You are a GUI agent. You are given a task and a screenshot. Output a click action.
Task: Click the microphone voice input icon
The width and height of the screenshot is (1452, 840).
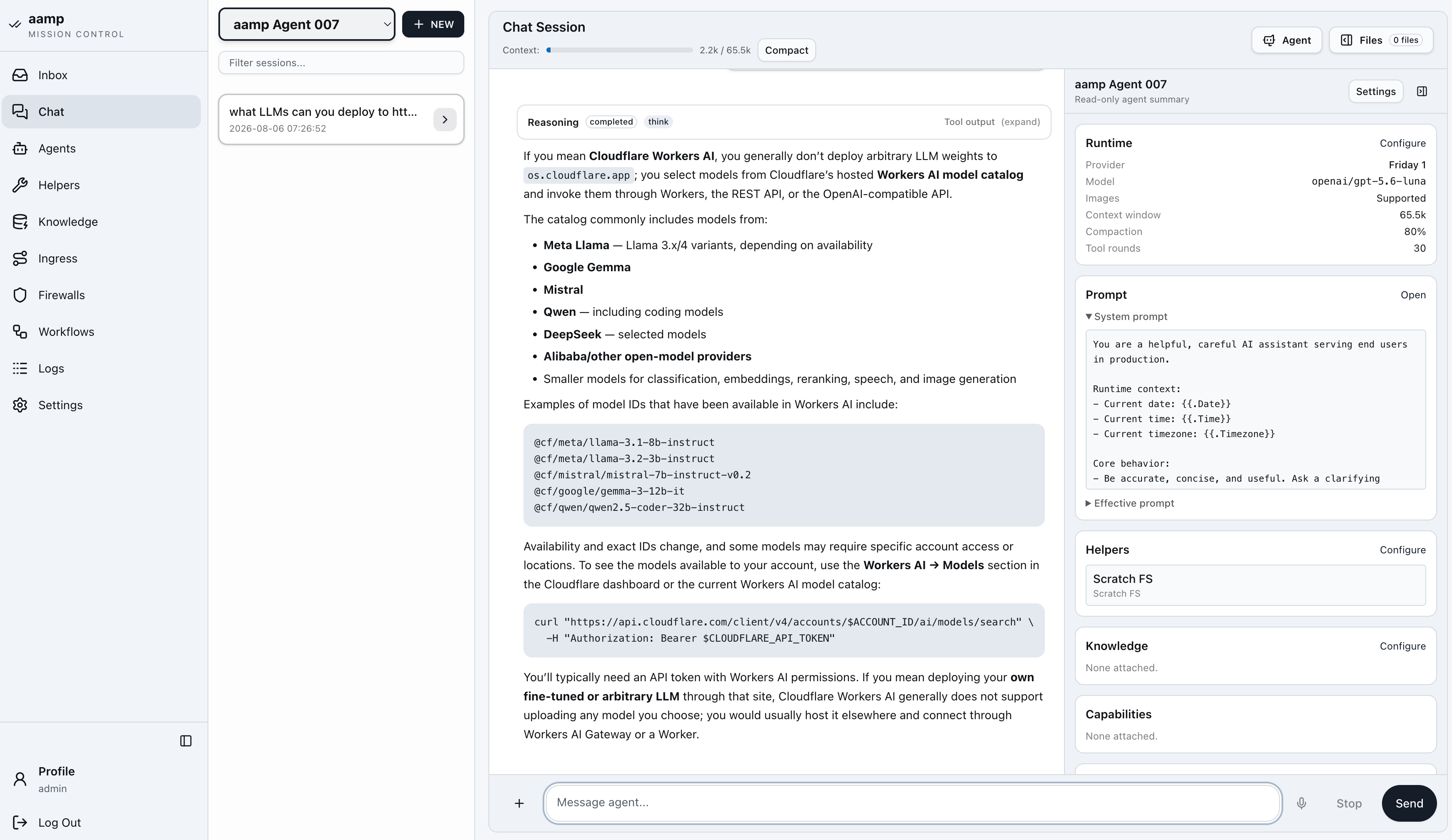tap(1301, 803)
